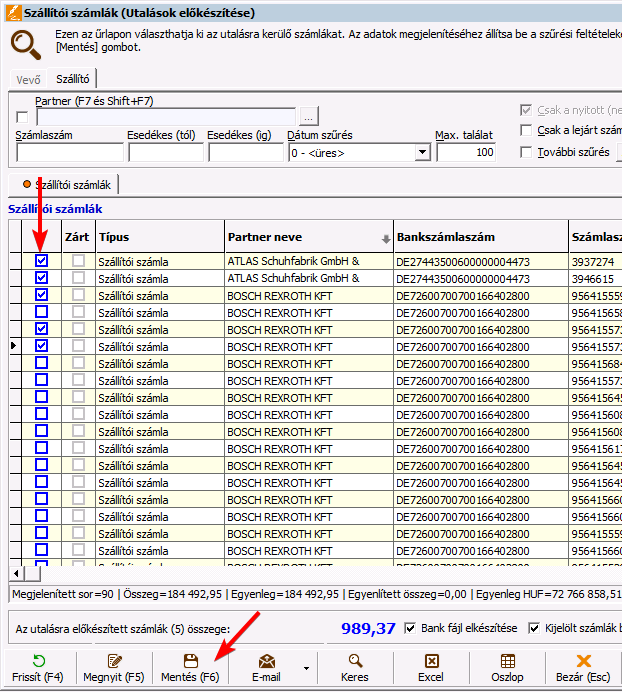Close the form with Bezár (Esc)

[584, 661]
